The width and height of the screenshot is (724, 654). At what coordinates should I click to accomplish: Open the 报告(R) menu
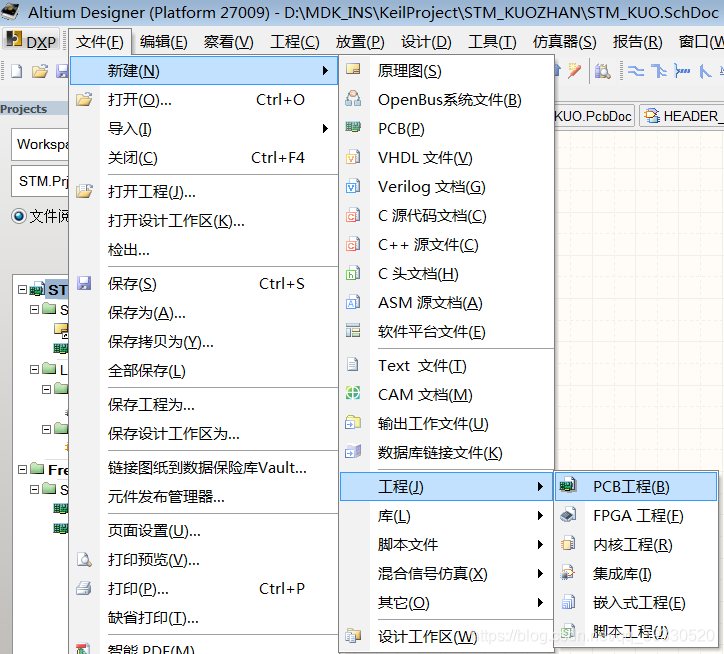[x=637, y=42]
